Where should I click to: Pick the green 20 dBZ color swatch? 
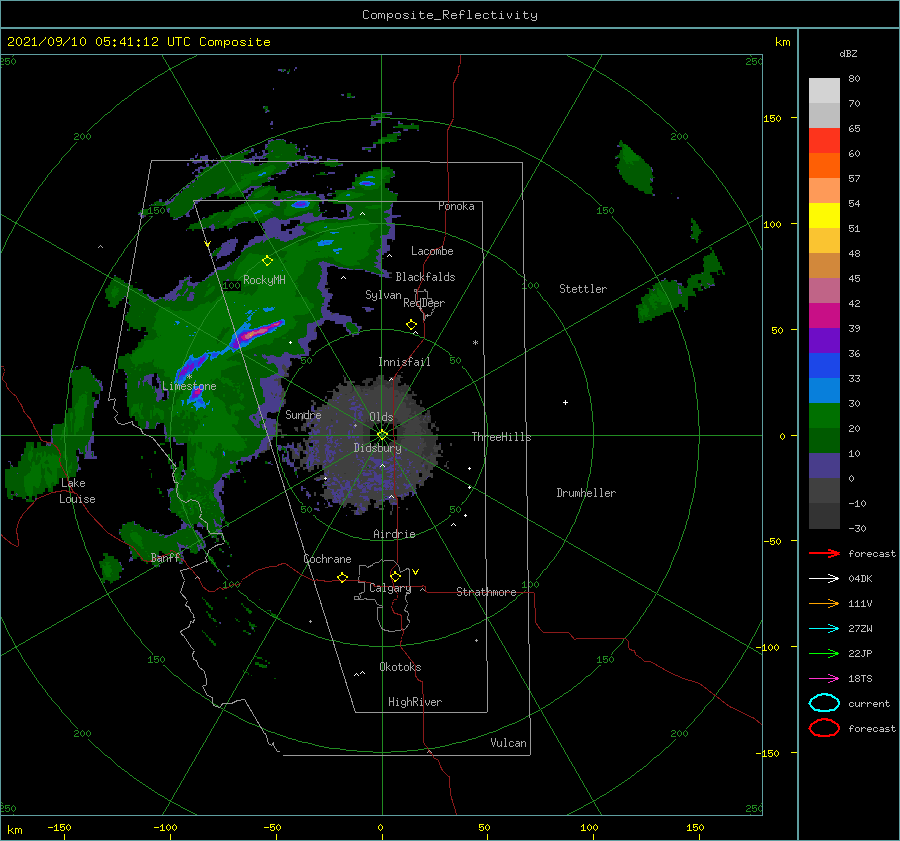point(824,415)
